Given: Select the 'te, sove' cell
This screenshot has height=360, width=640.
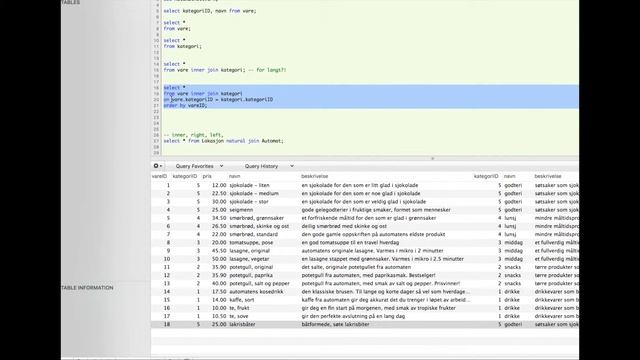Looking at the screenshot, I should pos(238,316).
